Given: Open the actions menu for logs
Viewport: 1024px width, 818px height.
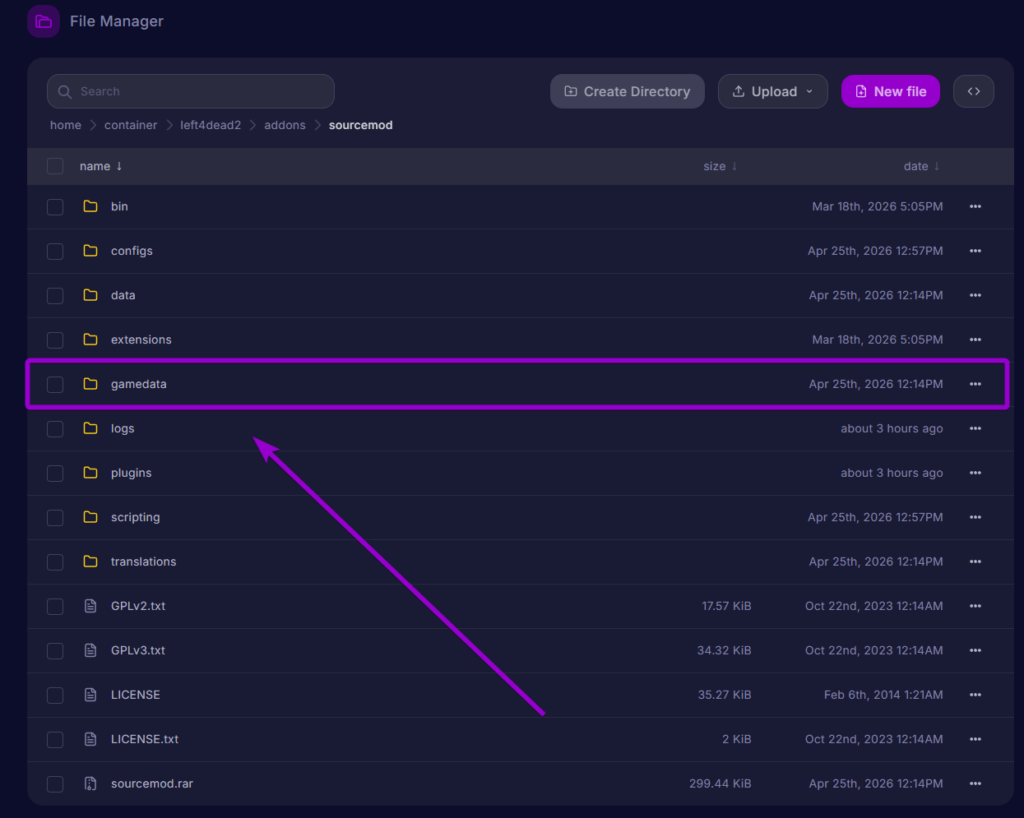Looking at the screenshot, I should [x=975, y=428].
